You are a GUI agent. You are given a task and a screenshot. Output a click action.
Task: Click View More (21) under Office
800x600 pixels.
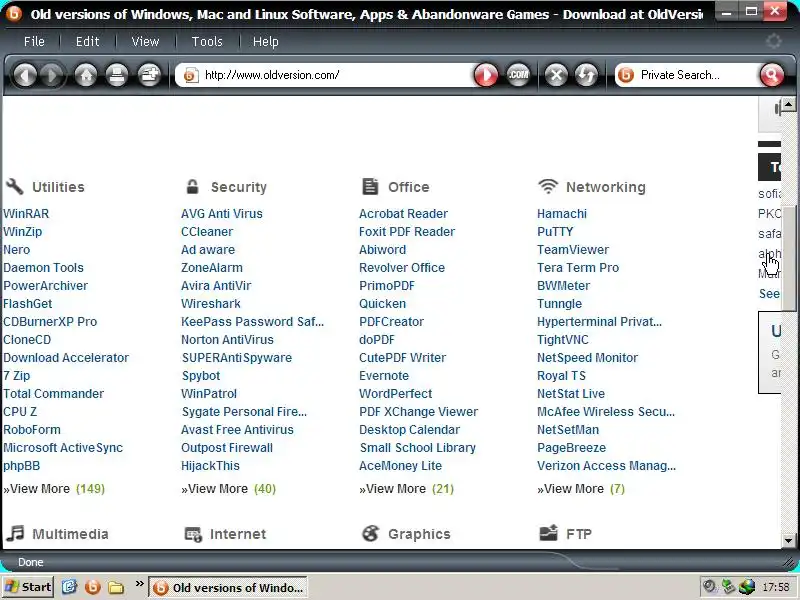406,489
